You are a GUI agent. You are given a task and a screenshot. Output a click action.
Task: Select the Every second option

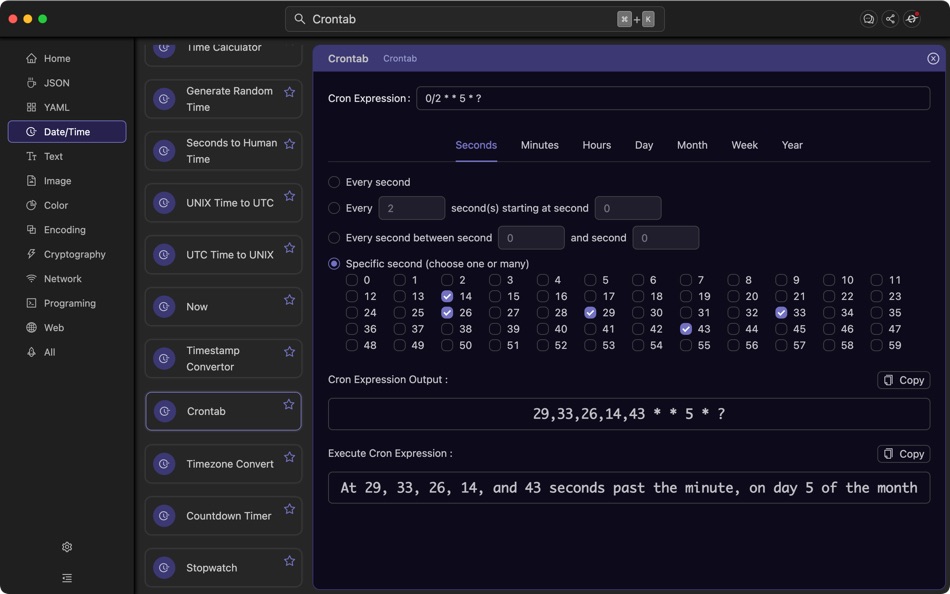pos(334,182)
